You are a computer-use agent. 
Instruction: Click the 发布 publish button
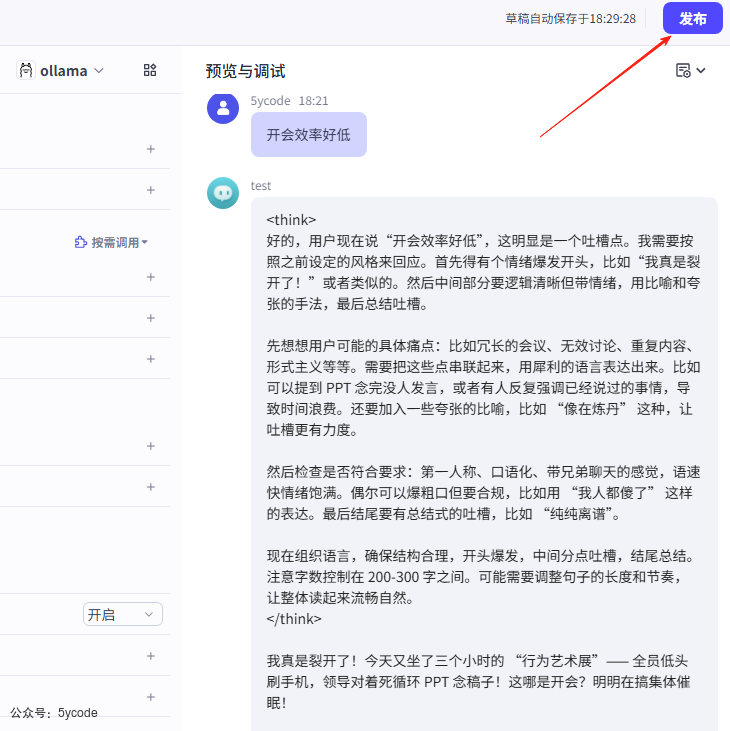tap(692, 19)
